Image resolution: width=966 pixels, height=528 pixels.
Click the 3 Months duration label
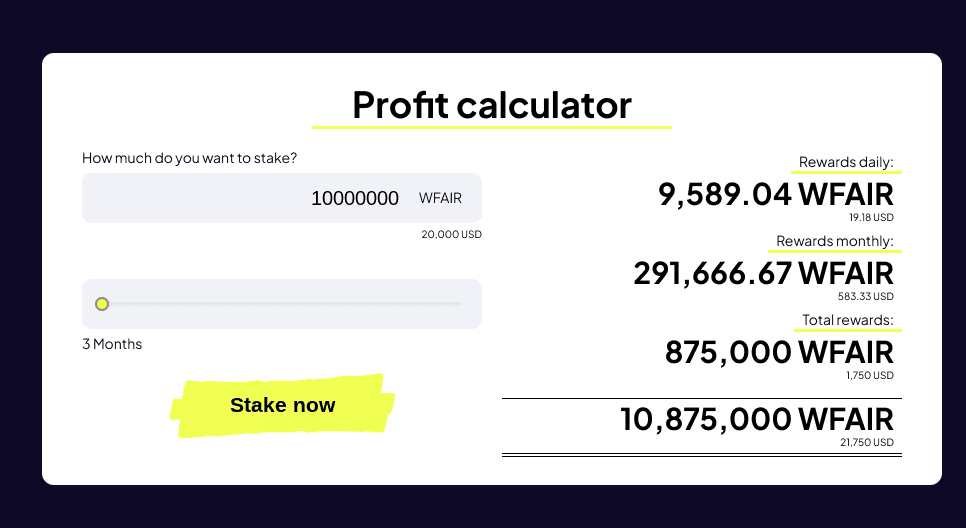112,344
